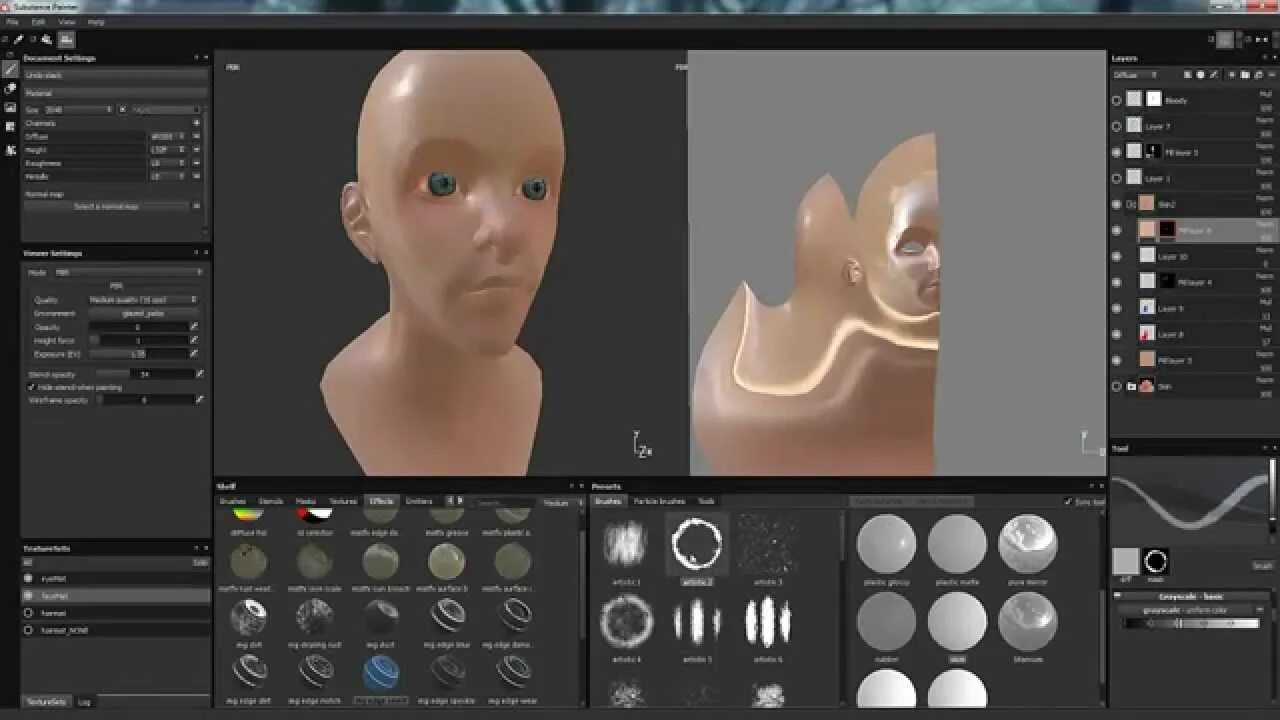Screen dimensions: 1280x720
Task: Open the document Size dropdown
Action: pos(77,109)
